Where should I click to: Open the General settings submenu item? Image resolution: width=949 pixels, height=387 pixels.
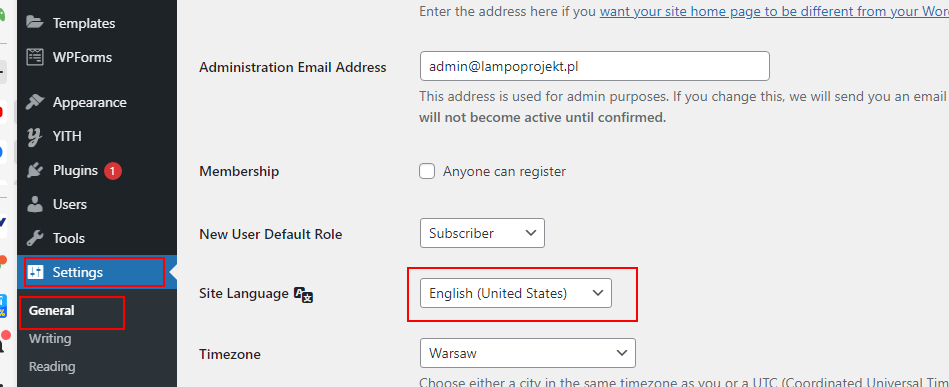point(51,311)
